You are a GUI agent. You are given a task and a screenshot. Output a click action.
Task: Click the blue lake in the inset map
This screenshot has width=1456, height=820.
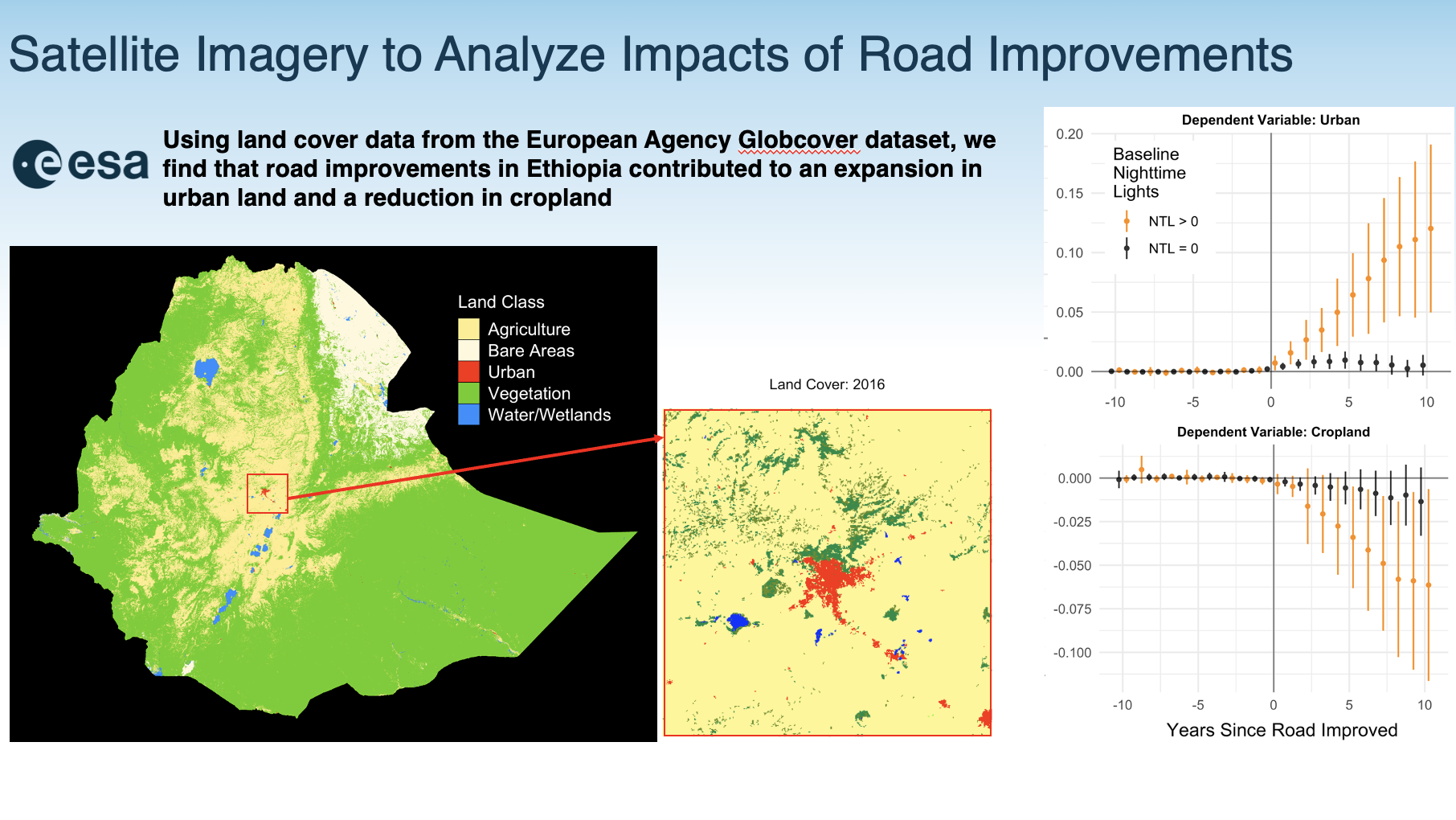[x=737, y=621]
